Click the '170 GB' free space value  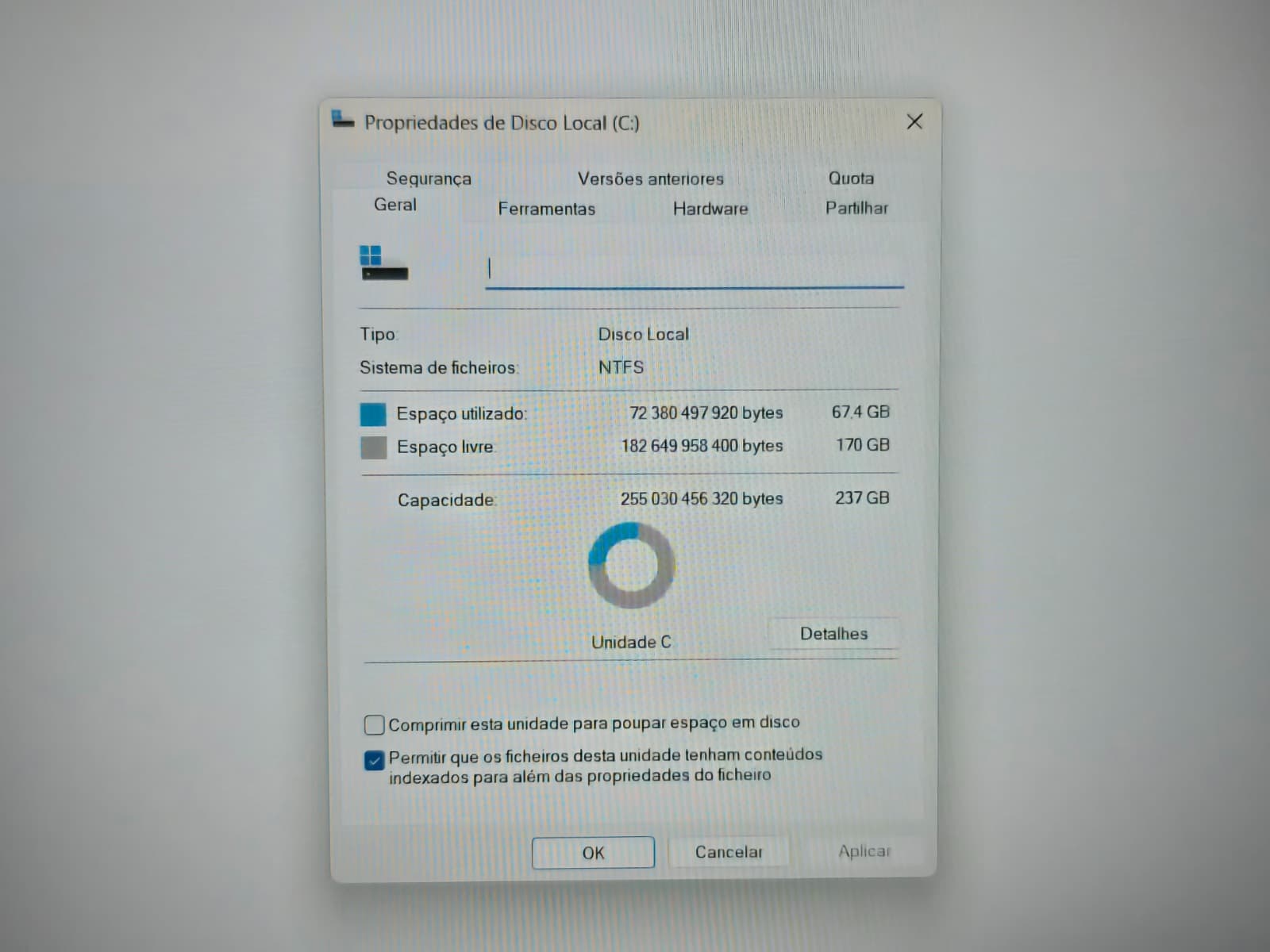coord(863,445)
